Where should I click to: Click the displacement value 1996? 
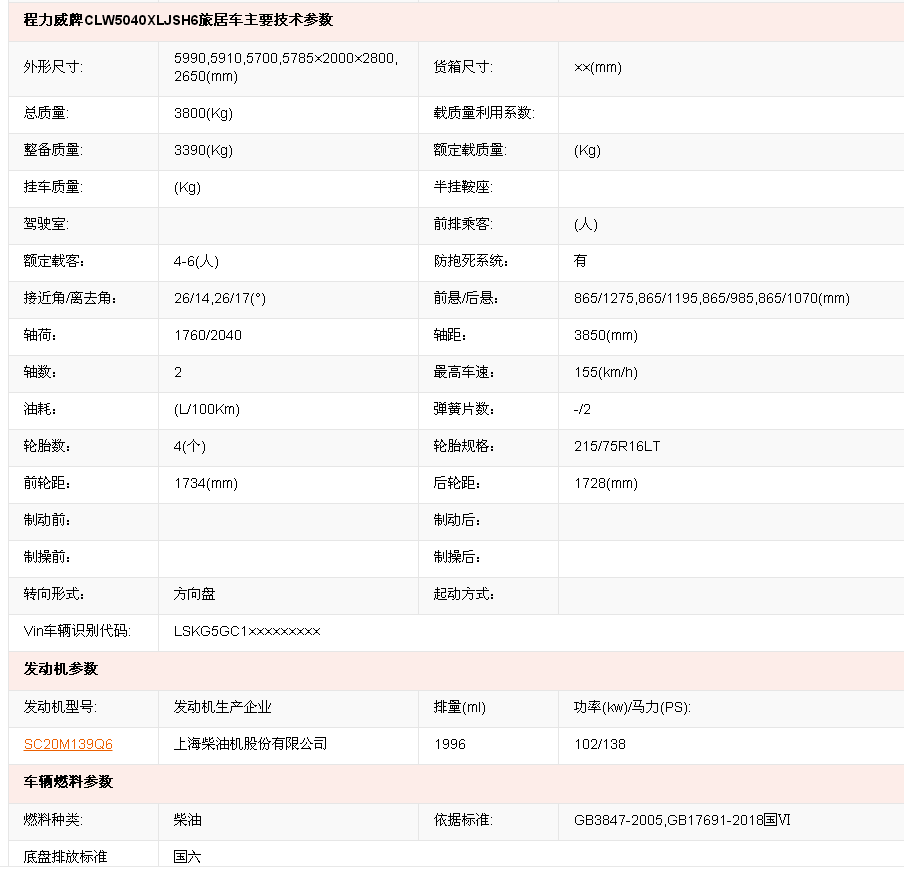pos(450,744)
